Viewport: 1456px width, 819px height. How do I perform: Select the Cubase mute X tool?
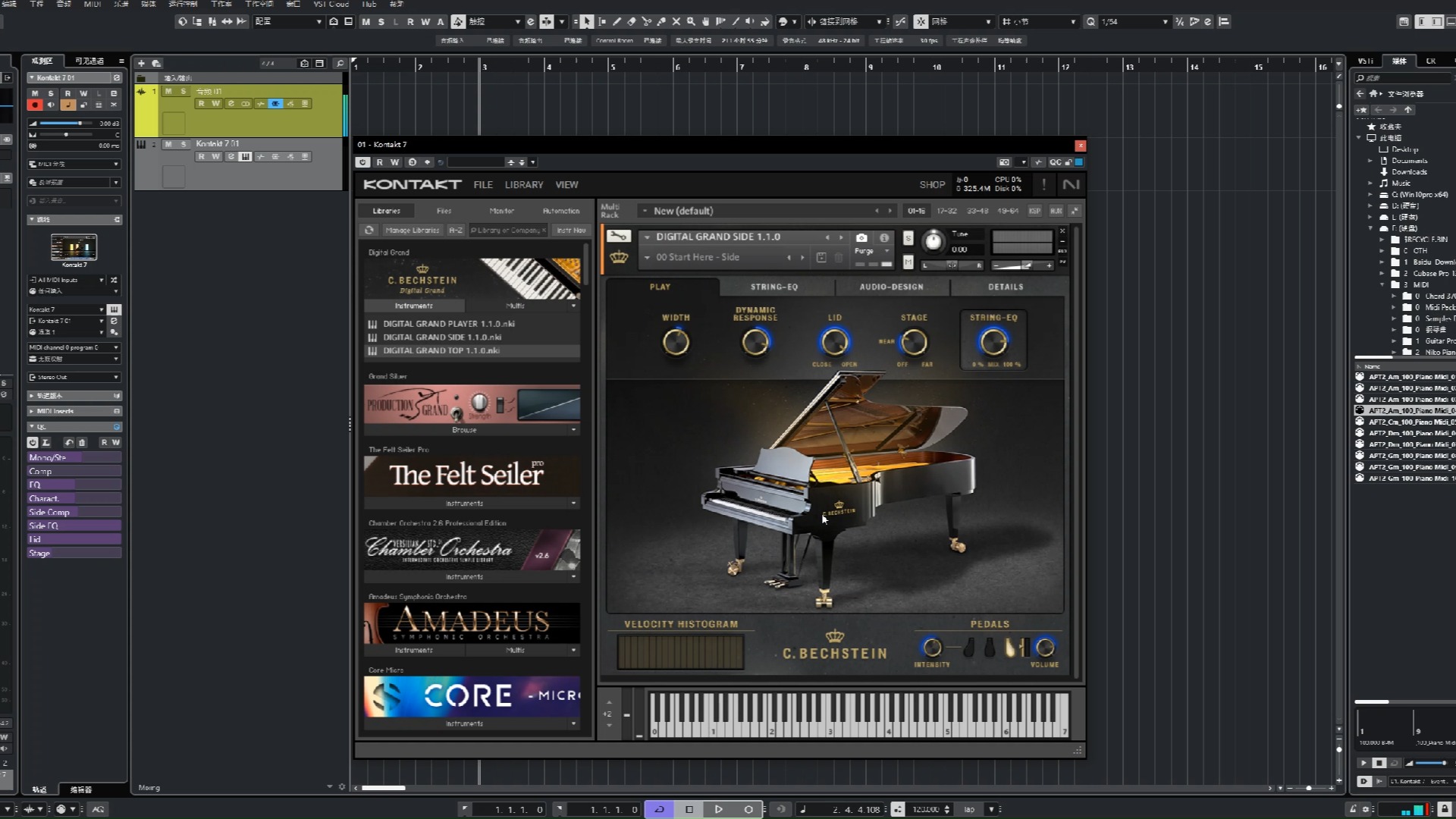(x=676, y=21)
